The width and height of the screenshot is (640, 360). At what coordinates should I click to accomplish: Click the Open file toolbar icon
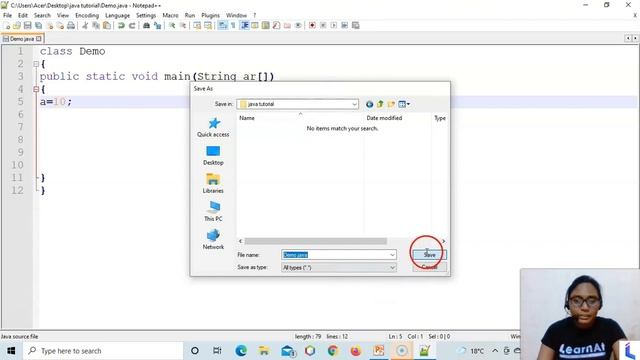coord(17,25)
